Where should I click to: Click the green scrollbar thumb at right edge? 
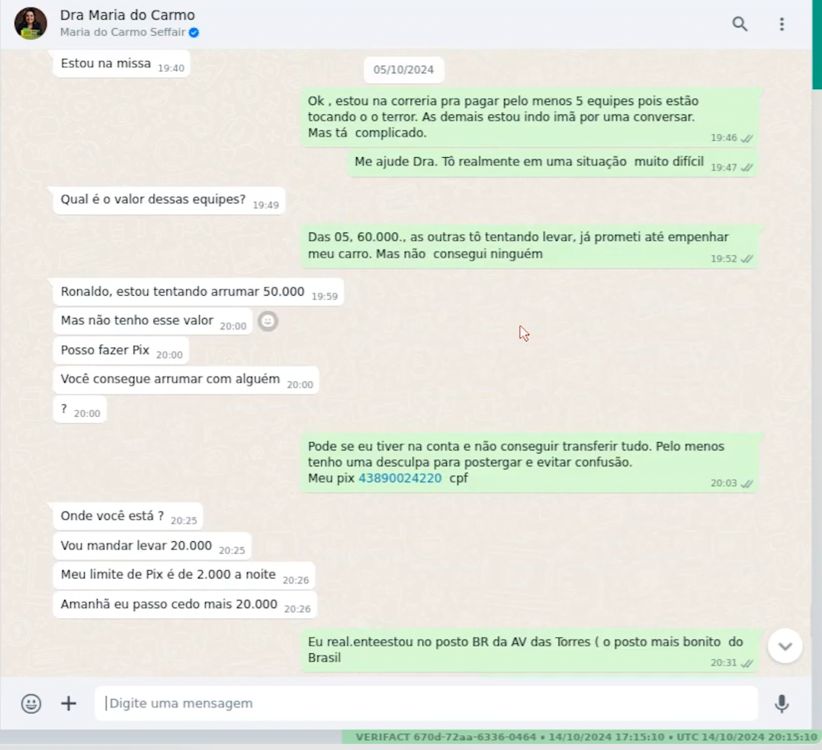click(x=817, y=45)
